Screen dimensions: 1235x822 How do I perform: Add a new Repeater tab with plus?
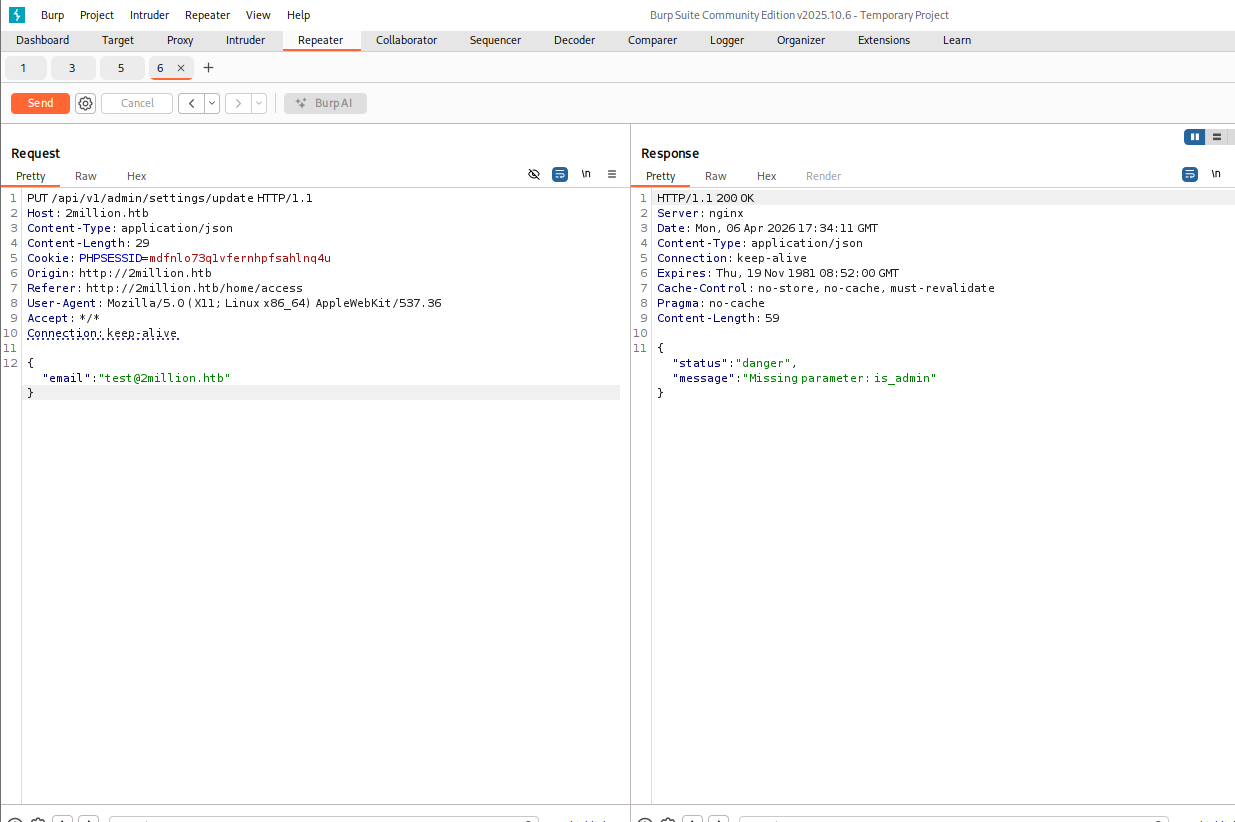208,68
